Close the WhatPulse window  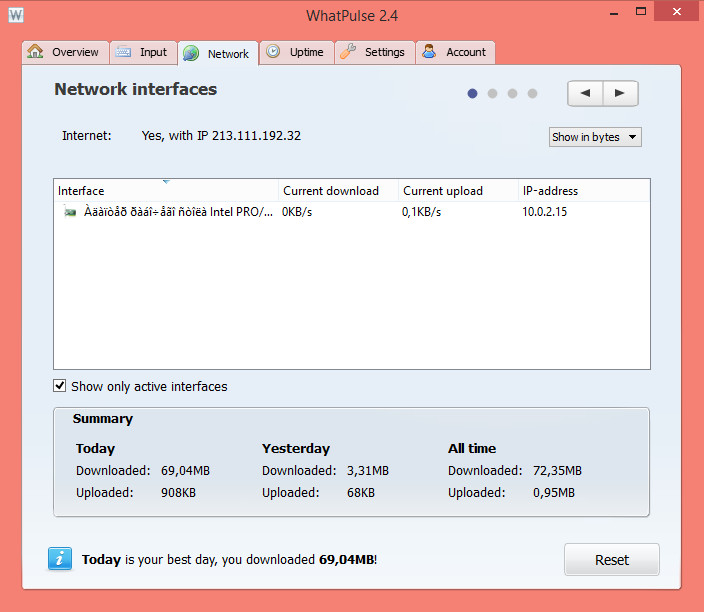tap(677, 12)
